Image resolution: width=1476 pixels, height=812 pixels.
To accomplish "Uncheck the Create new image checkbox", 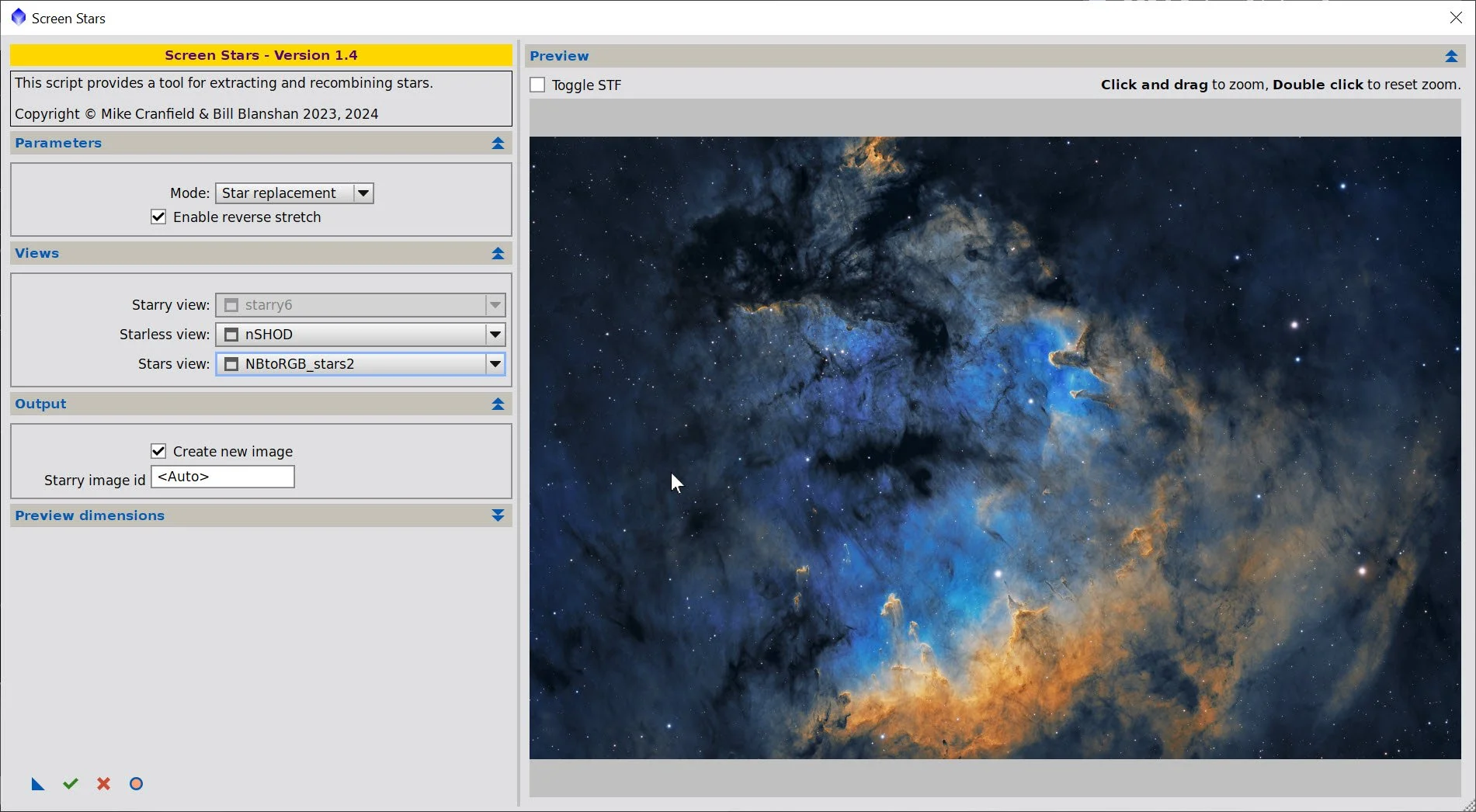I will tap(158, 452).
